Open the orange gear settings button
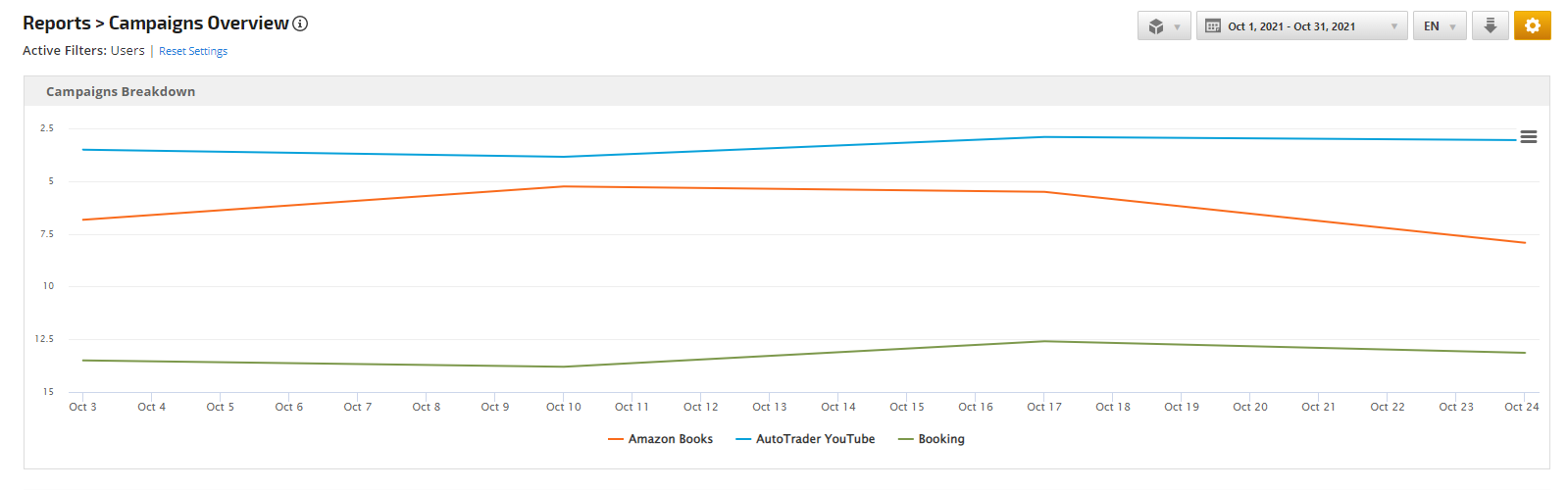The image size is (1568, 490). point(1532,26)
